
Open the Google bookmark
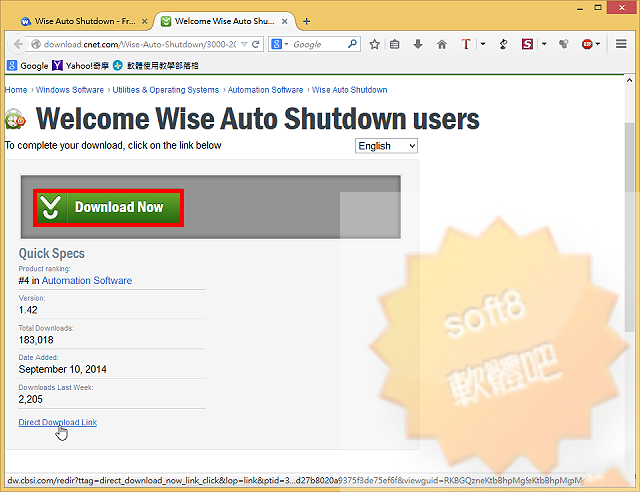[x=28, y=65]
